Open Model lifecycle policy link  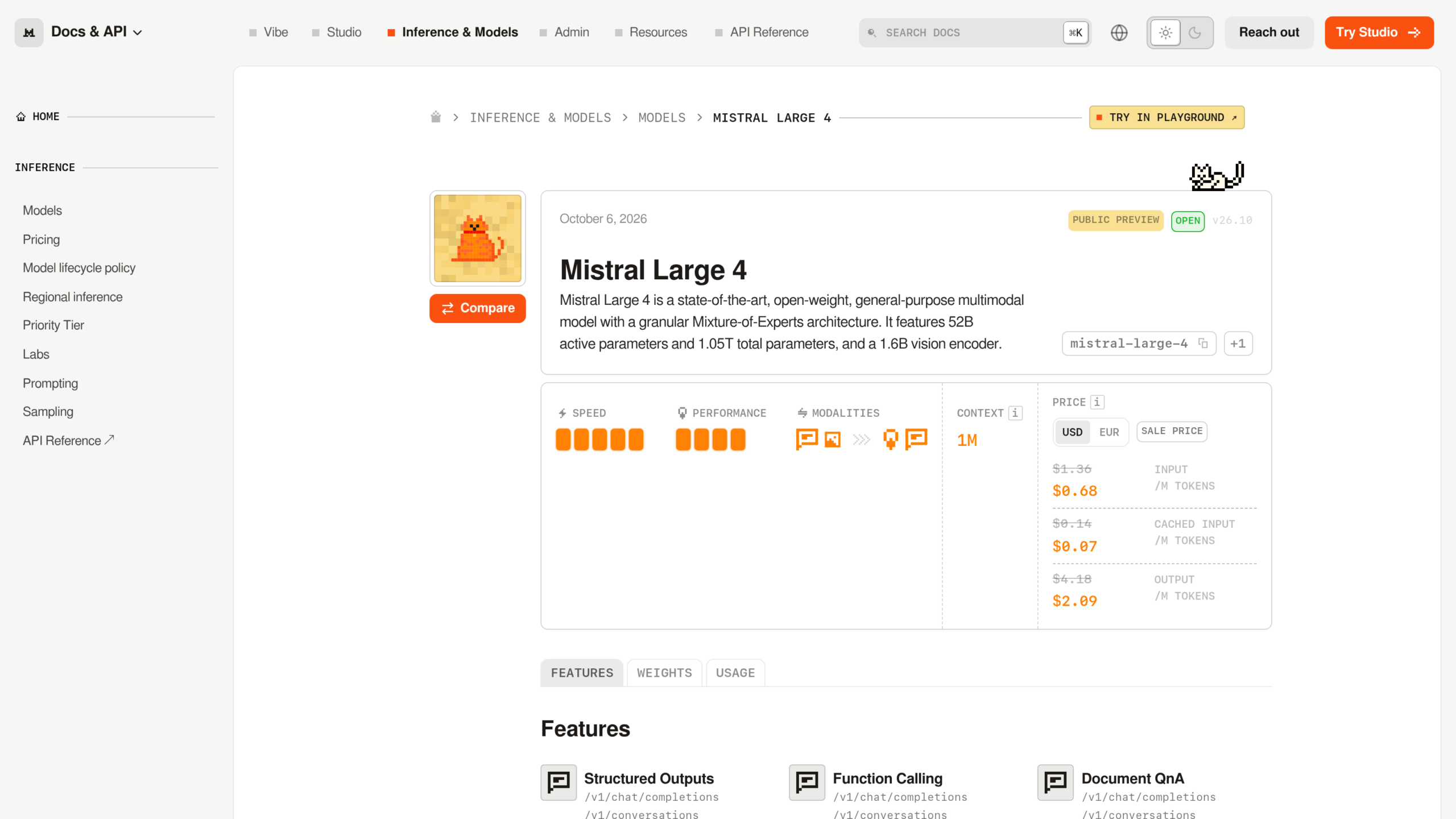(x=79, y=268)
